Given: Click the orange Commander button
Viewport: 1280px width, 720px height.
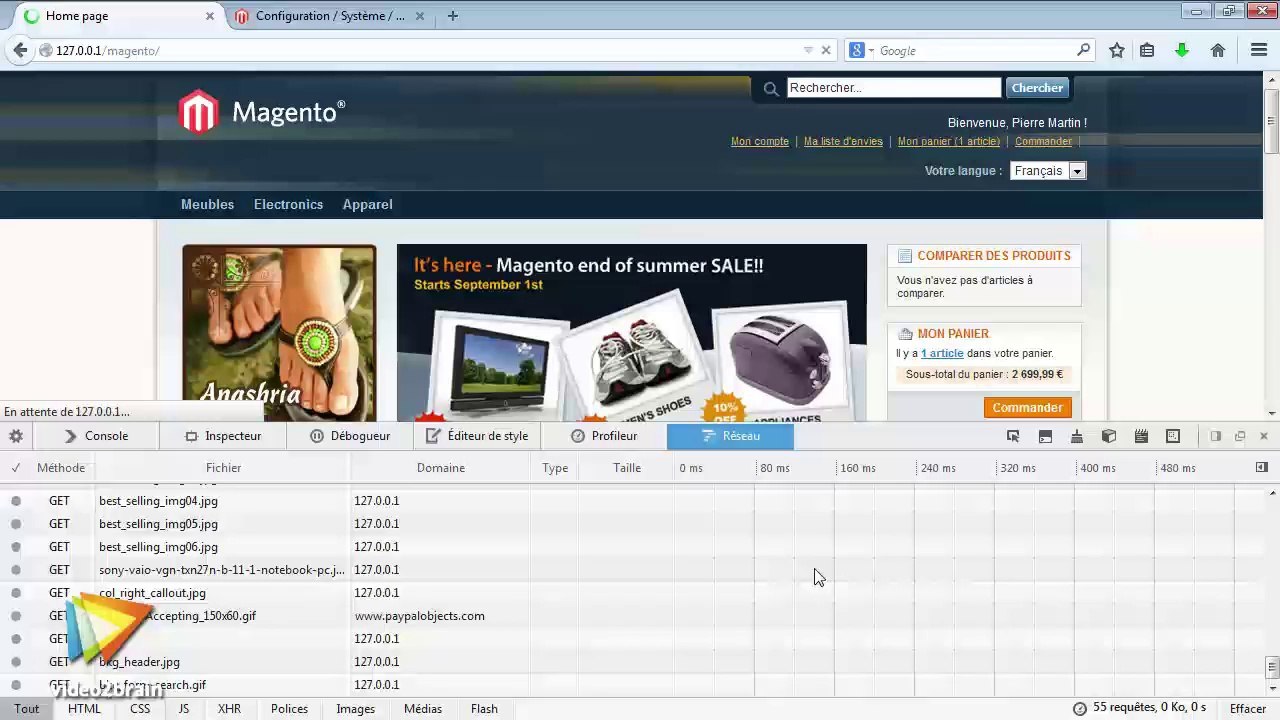Looking at the screenshot, I should pyautogui.click(x=1027, y=408).
